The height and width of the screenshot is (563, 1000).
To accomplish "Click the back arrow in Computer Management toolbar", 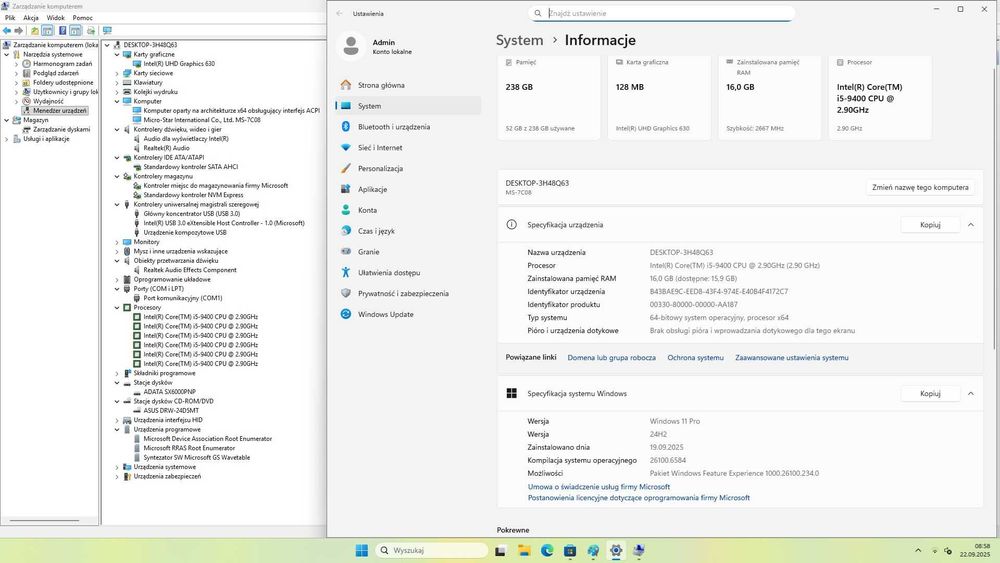I will pyautogui.click(x=7, y=31).
